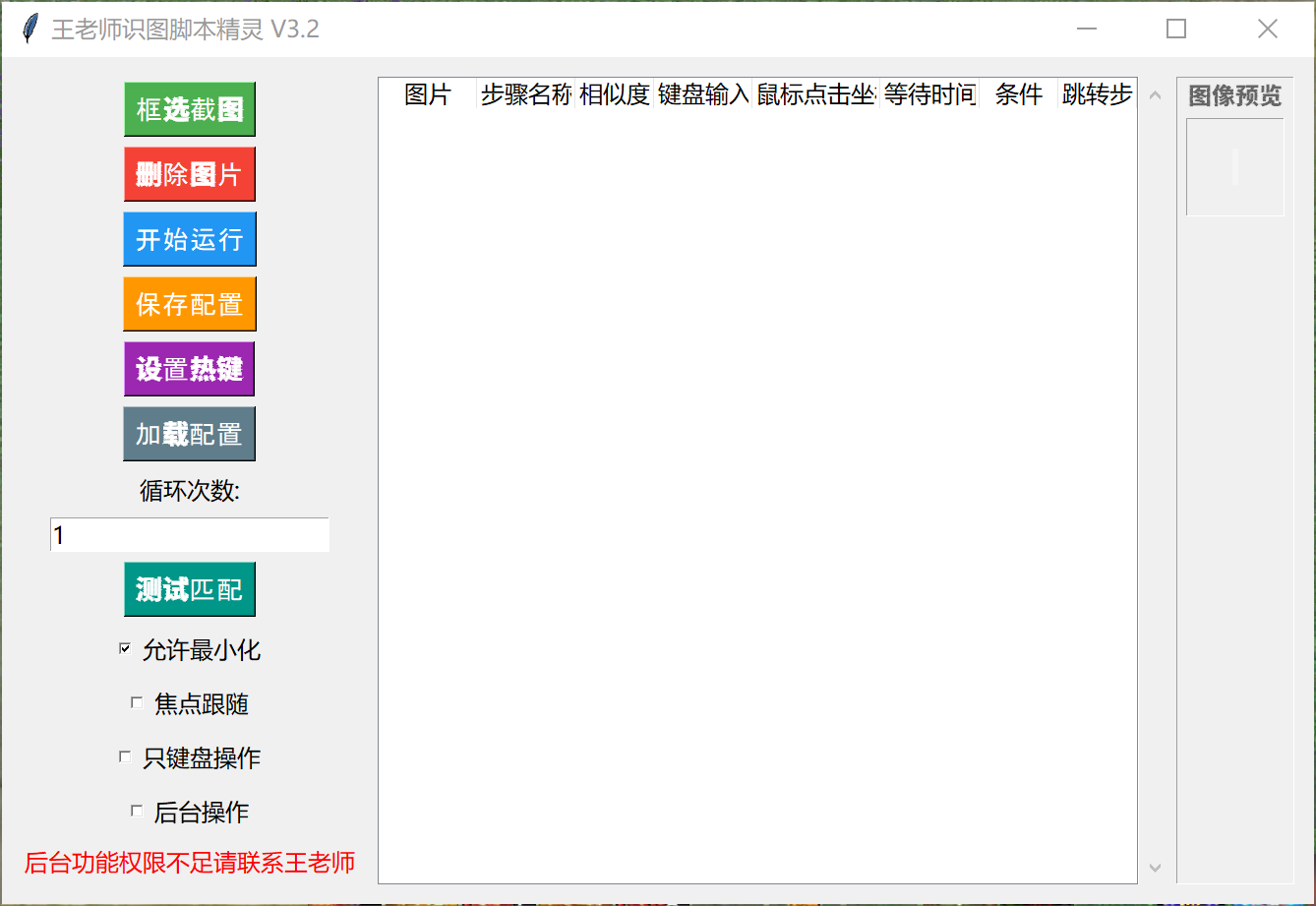Click the 循环次数 label

coord(190,490)
